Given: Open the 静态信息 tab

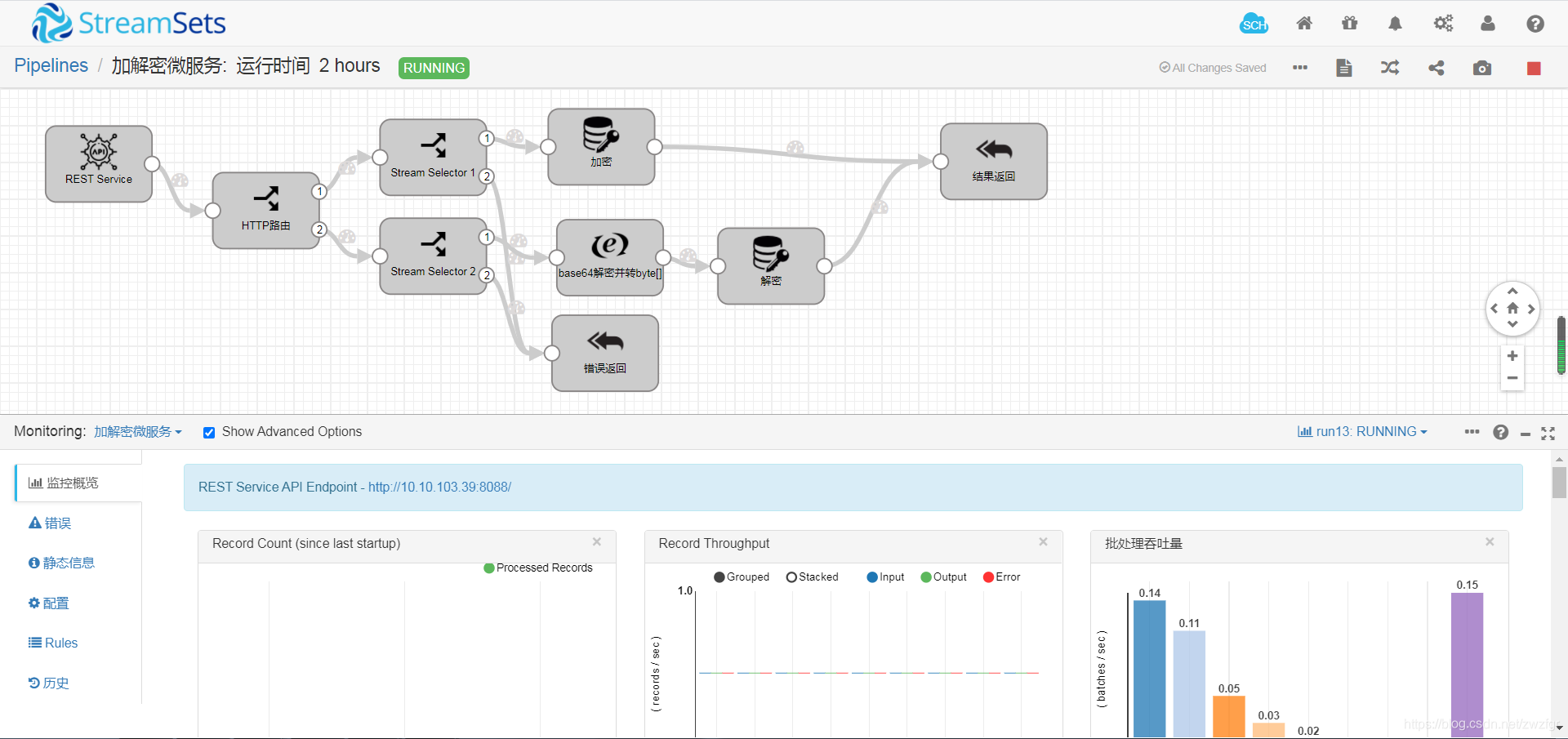Looking at the screenshot, I should 61,563.
